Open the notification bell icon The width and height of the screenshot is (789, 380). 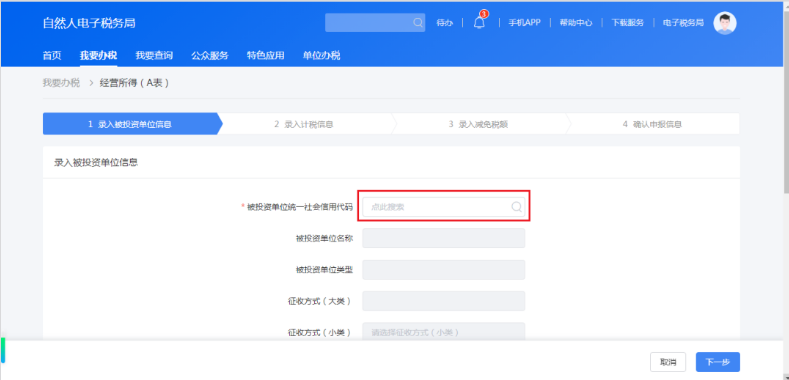480,22
